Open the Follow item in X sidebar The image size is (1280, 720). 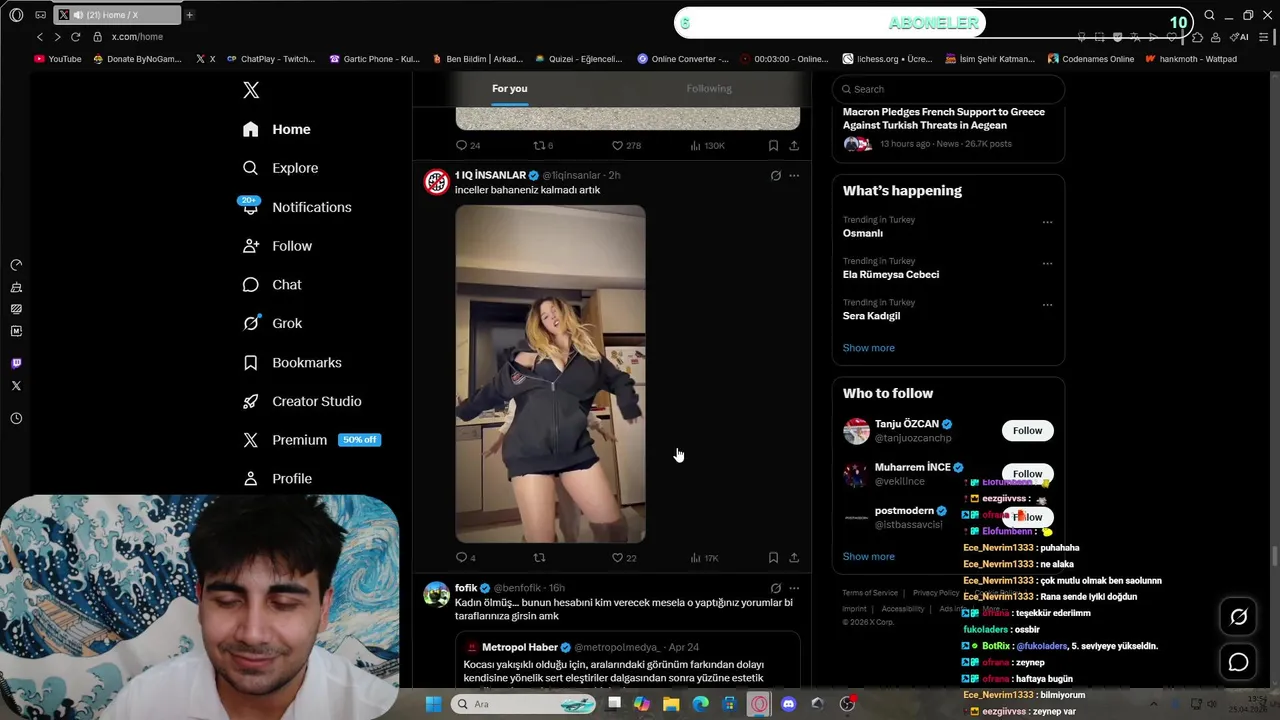tap(277, 246)
